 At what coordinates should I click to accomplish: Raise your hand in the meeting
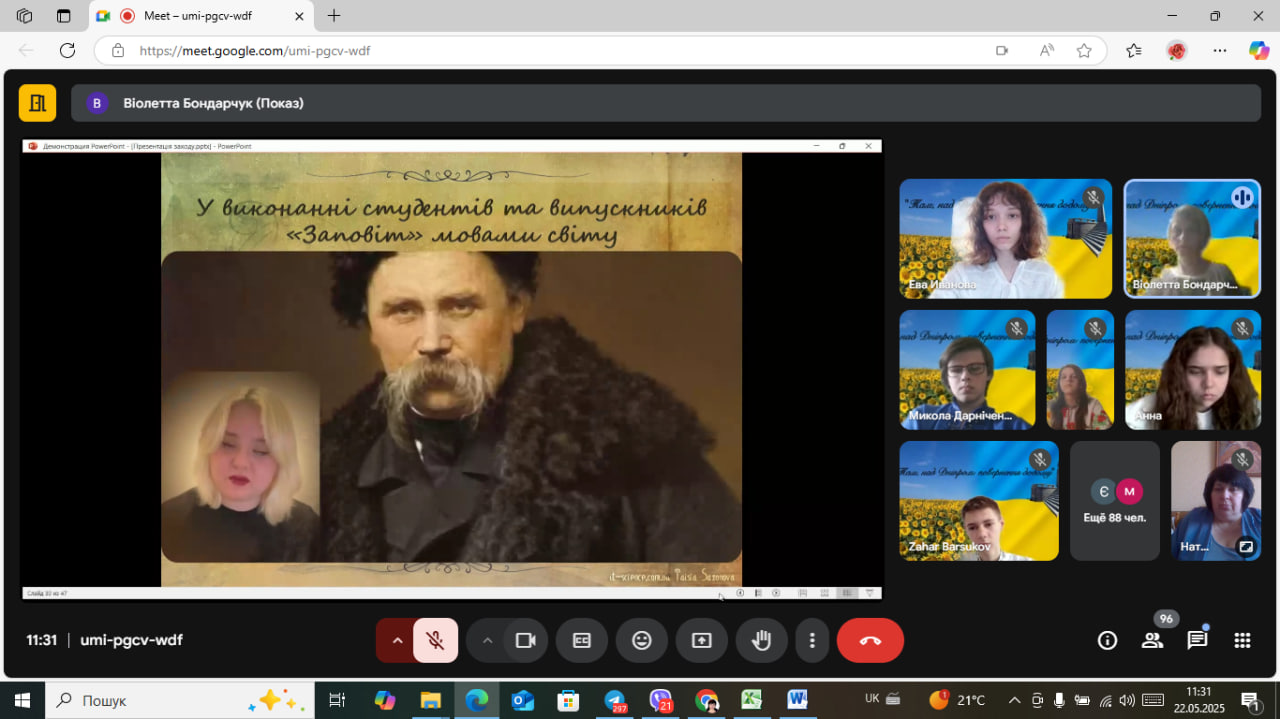762,641
